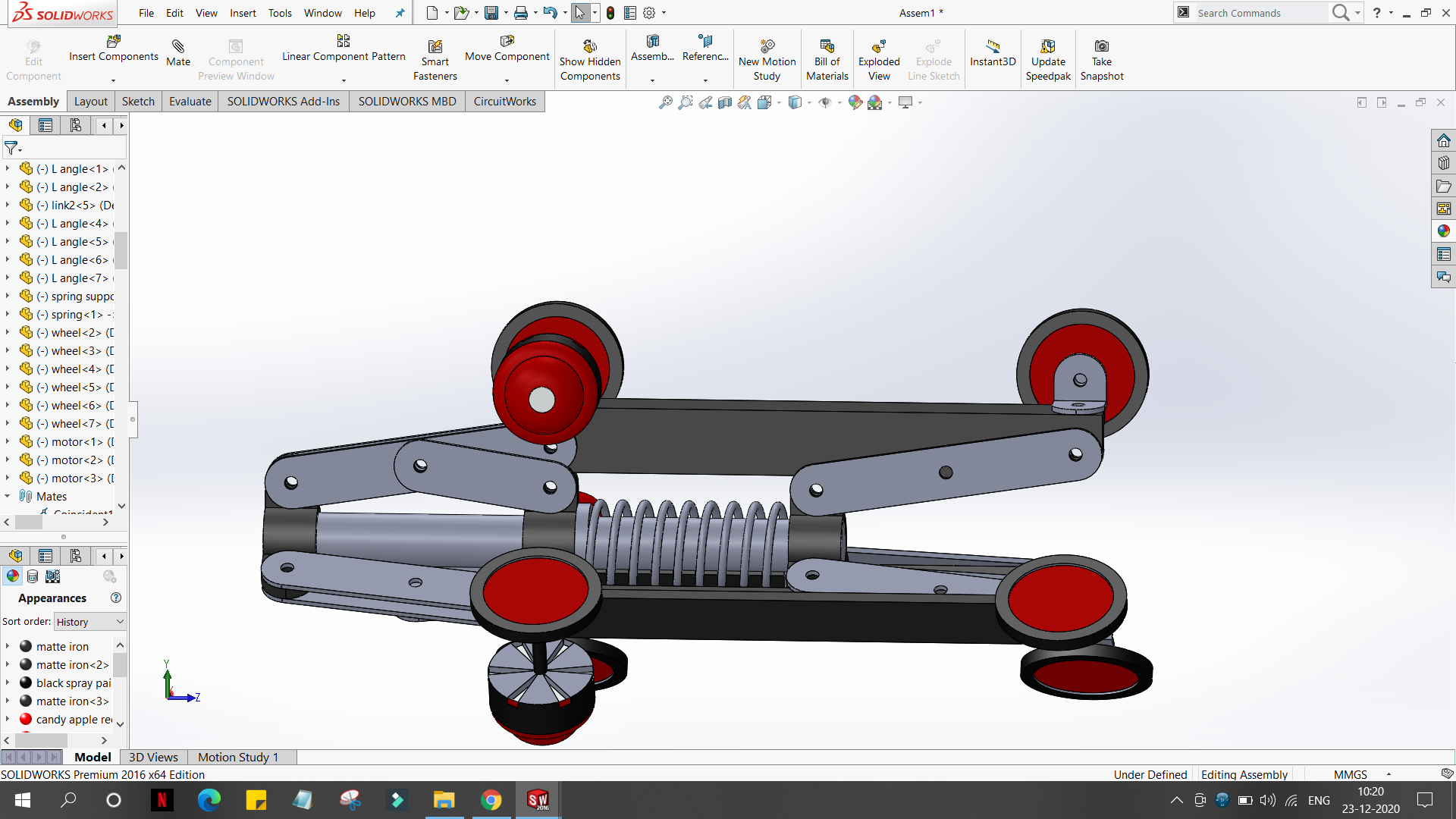Select Scene, Lights, Cameras icon

(x=53, y=576)
